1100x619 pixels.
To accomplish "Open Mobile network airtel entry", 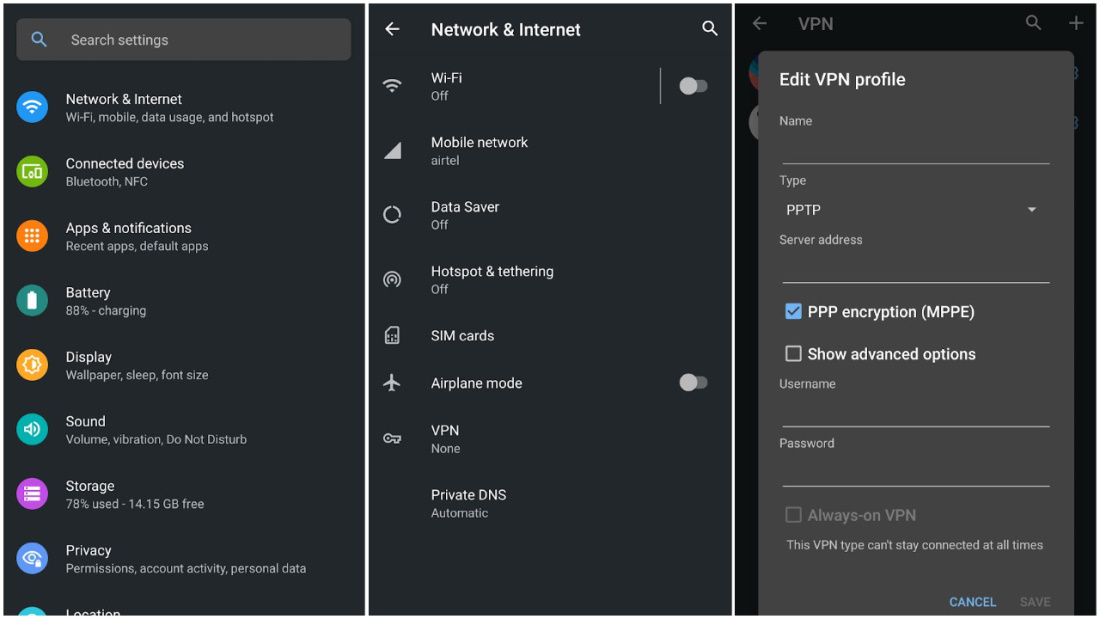I will 550,150.
